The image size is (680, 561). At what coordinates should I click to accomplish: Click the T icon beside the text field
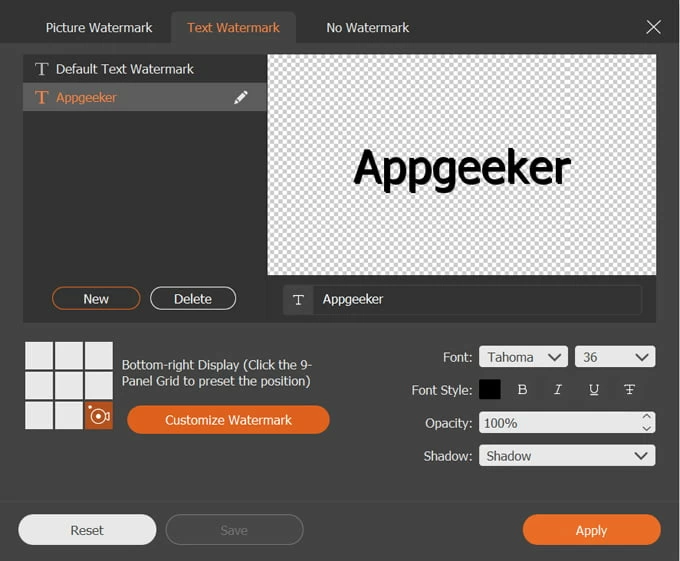pyautogui.click(x=298, y=300)
